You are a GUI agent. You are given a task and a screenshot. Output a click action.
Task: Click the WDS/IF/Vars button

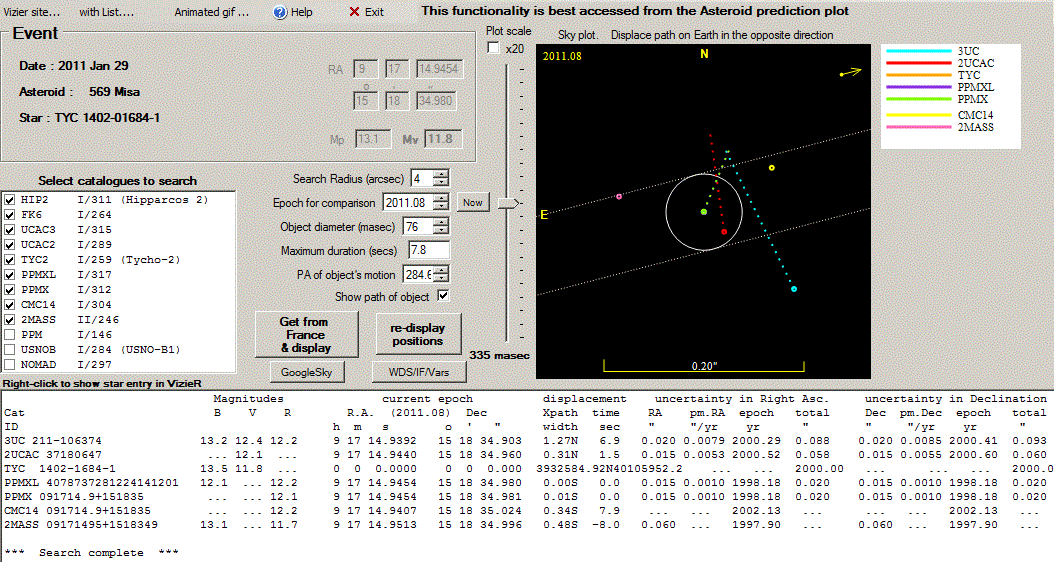coord(418,372)
